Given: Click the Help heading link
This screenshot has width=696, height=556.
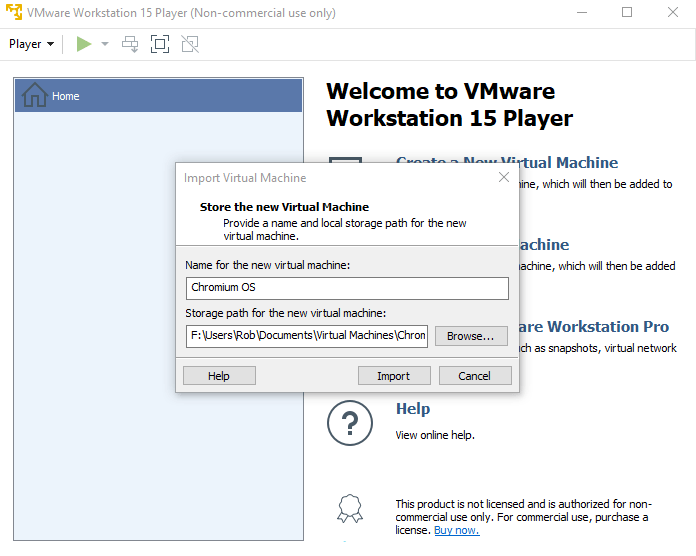Looking at the screenshot, I should click(413, 408).
